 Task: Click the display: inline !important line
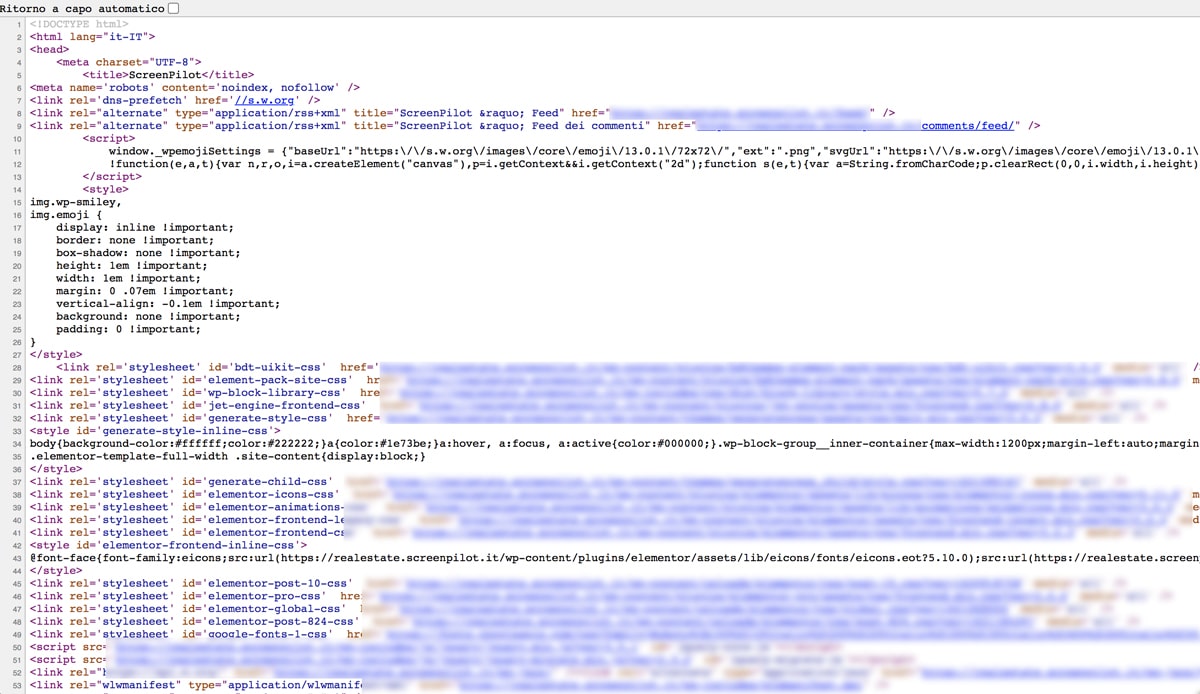click(x=145, y=227)
